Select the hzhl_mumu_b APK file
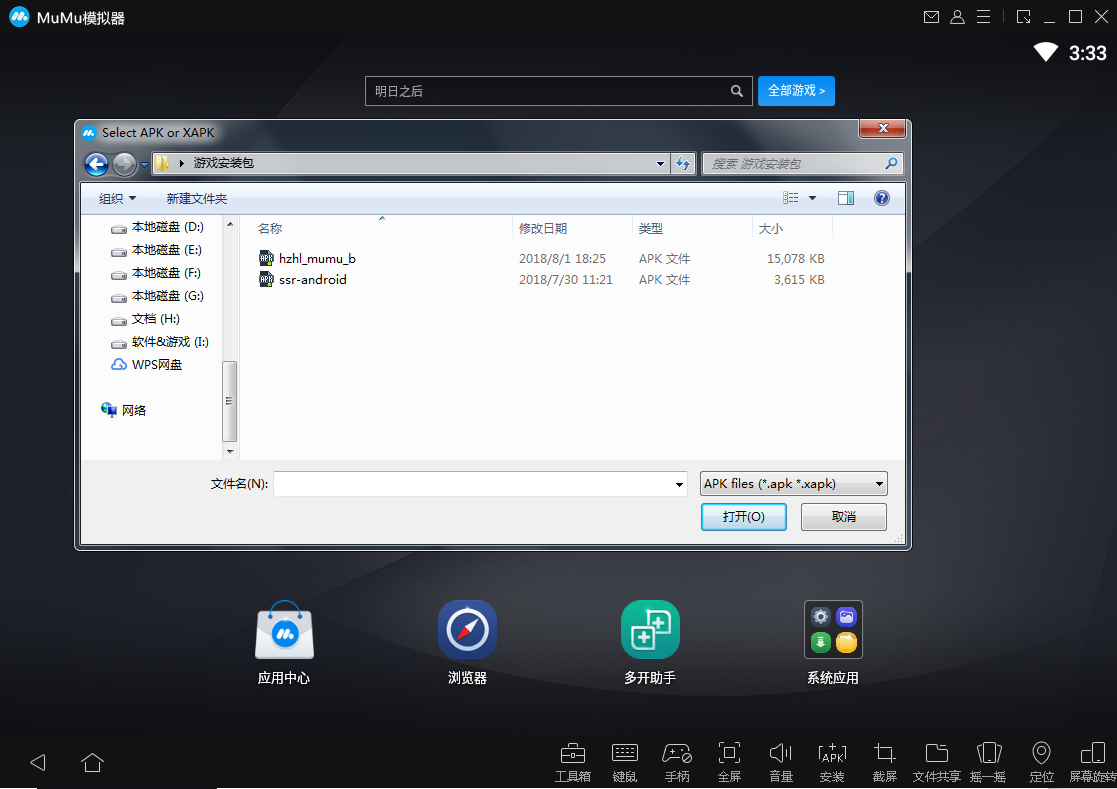The width and height of the screenshot is (1117, 789). [317, 258]
